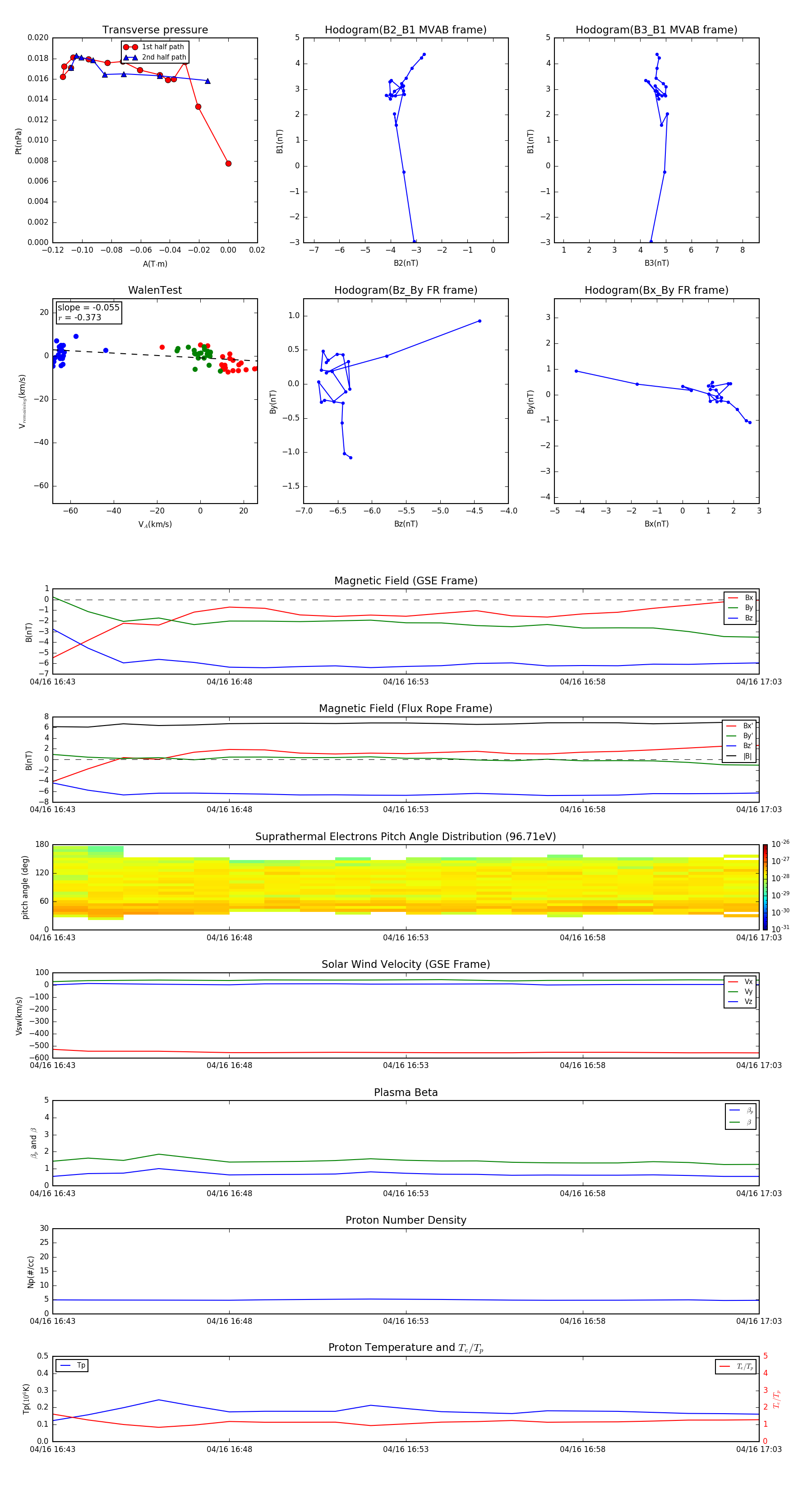Screen dimensions: 812x1489
Task: Click the '2nd half path' legend entry
Action: [156, 57]
